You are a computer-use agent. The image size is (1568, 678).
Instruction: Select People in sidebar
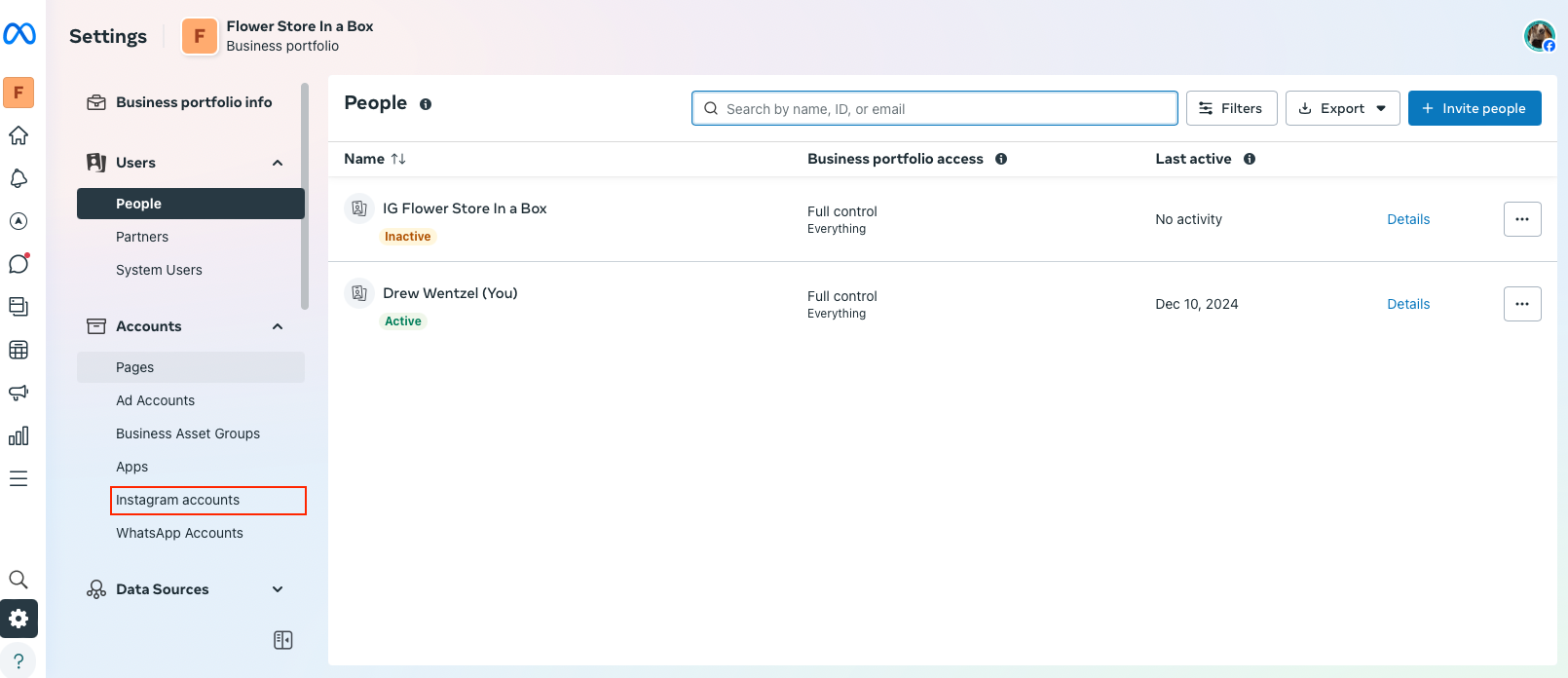coord(191,204)
